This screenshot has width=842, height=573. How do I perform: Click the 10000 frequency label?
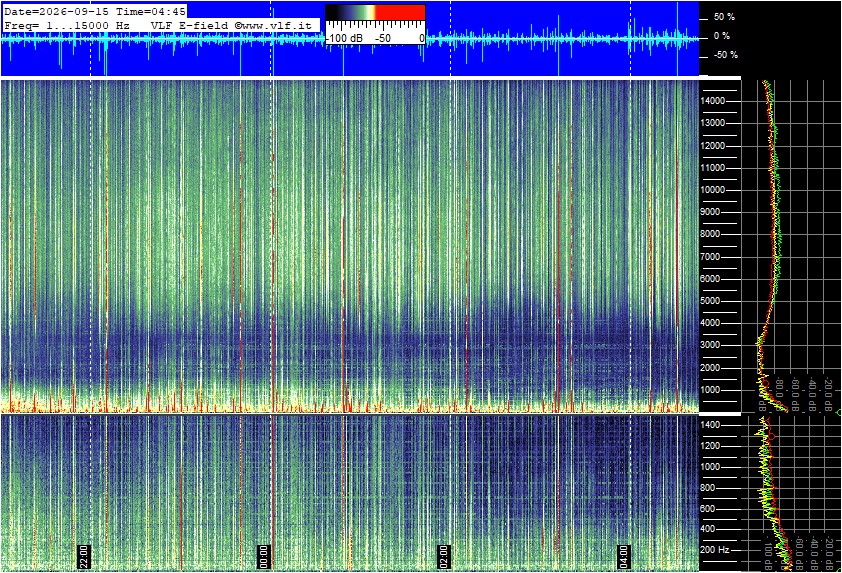coord(712,190)
